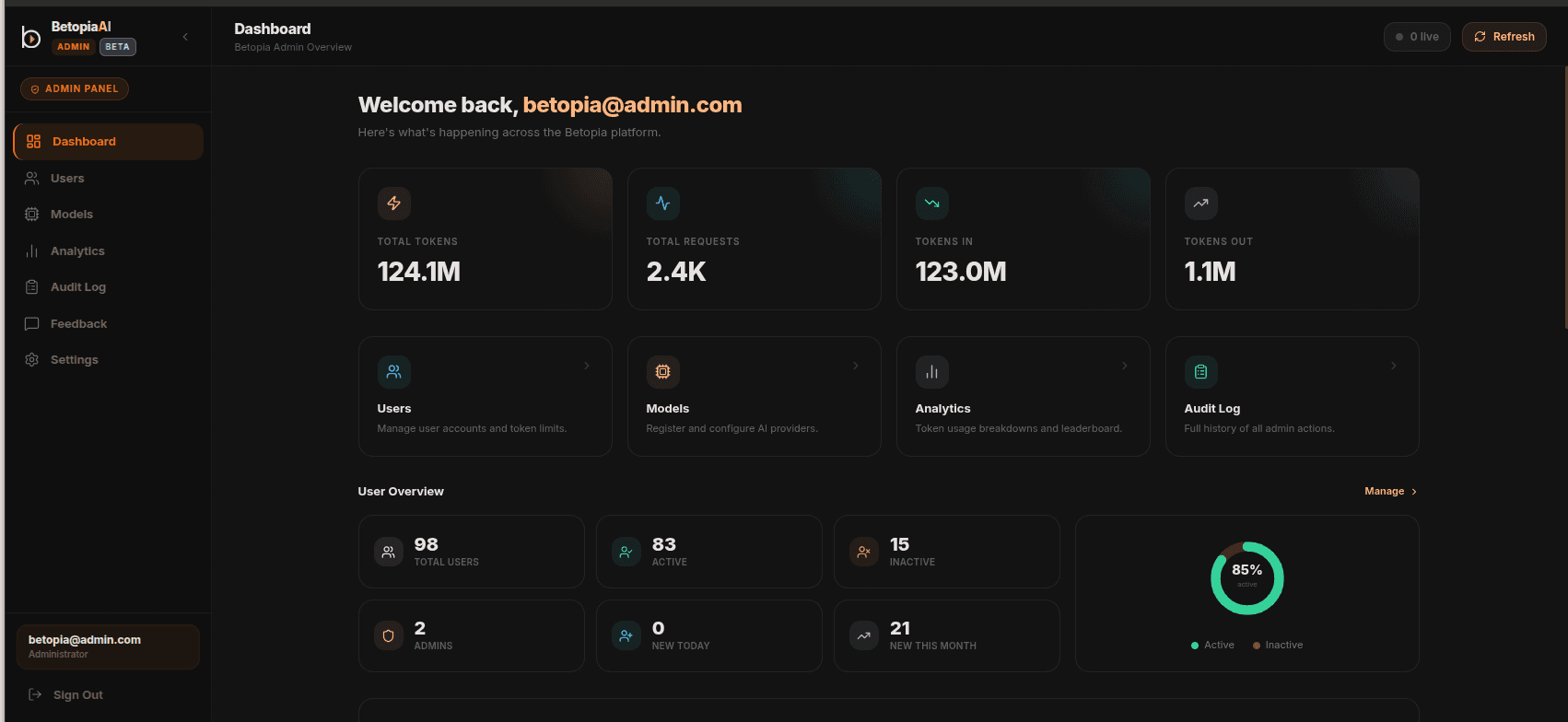Click the Active users check icon
1568x722 pixels.
point(626,553)
